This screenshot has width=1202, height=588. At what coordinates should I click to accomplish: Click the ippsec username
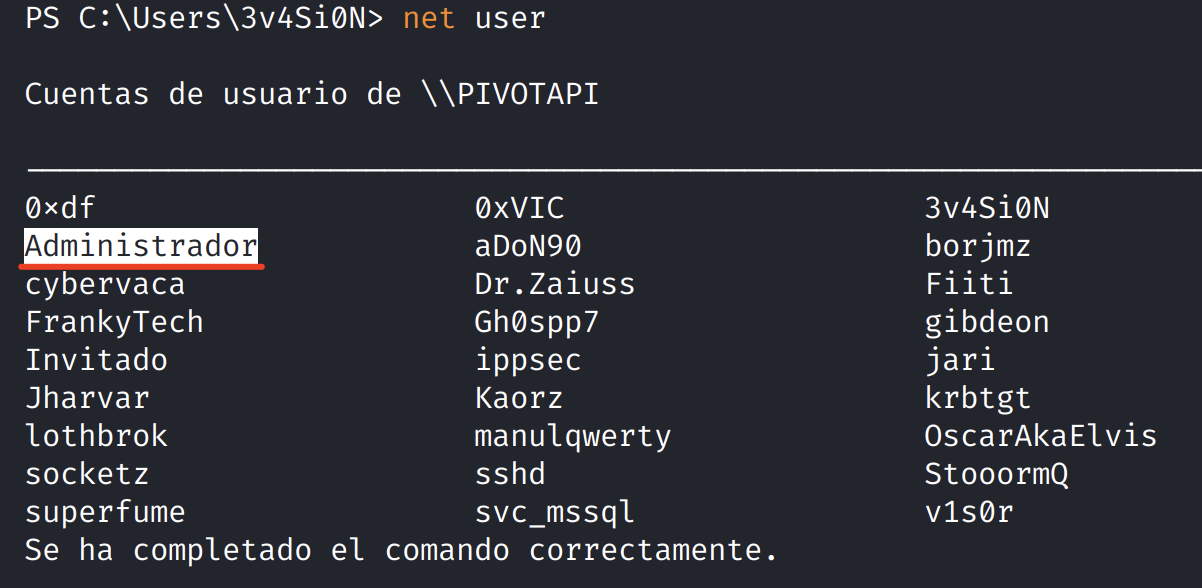coord(528,360)
